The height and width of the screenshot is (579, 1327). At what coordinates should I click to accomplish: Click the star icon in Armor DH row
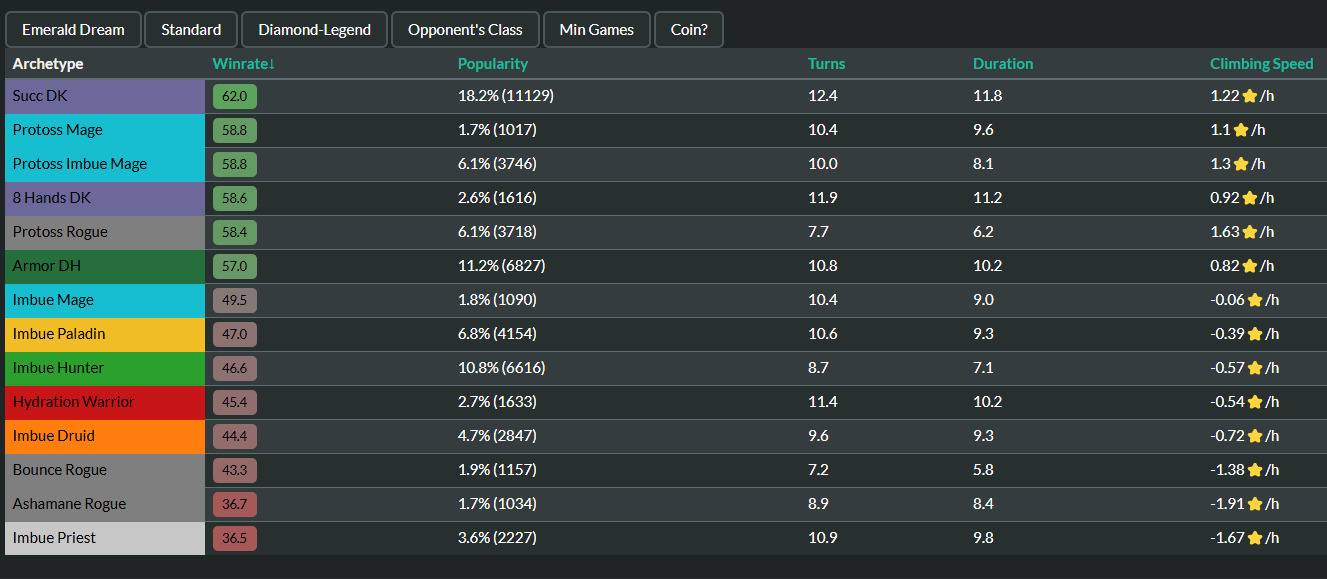click(x=1249, y=266)
